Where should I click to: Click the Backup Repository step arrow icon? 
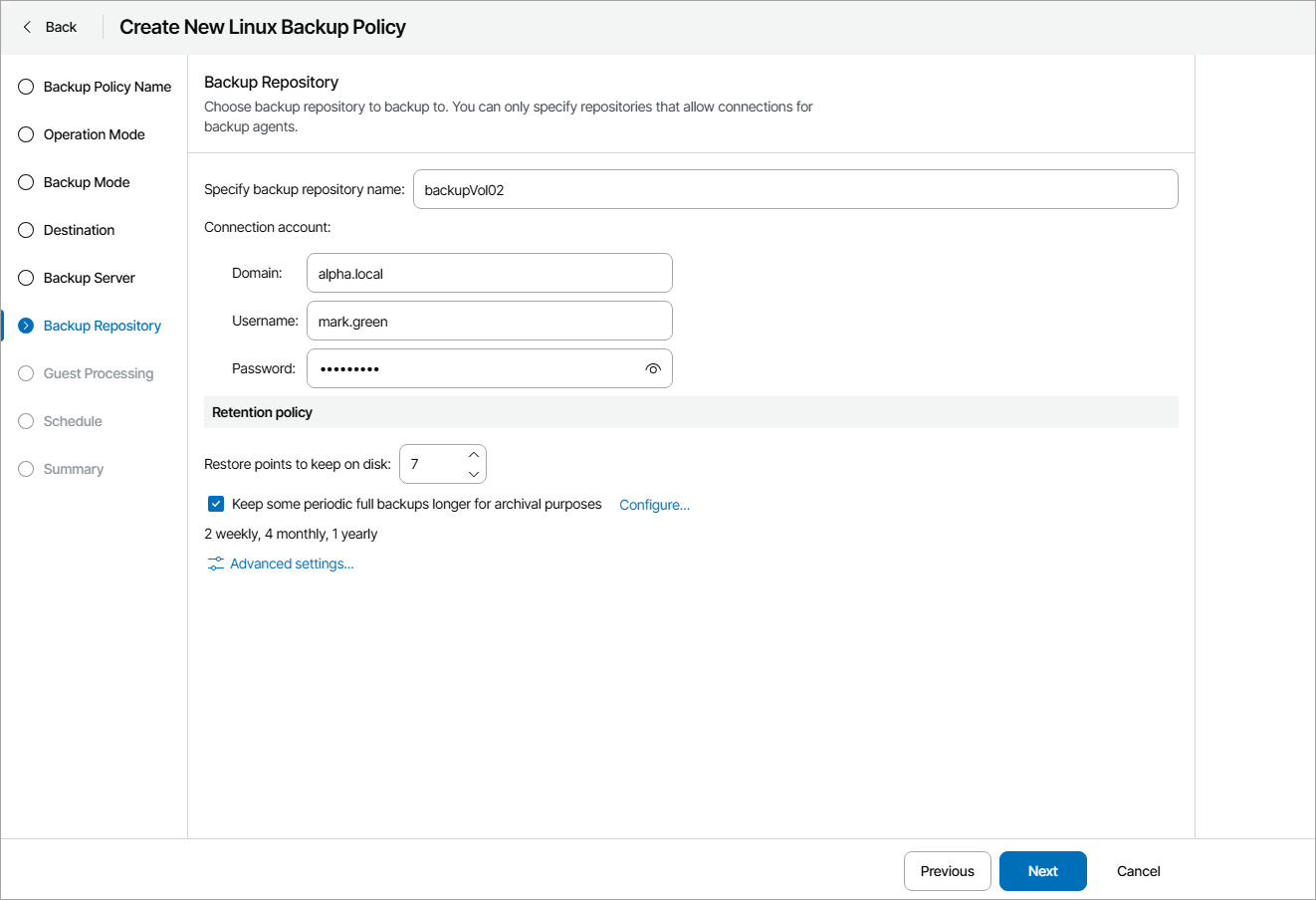point(26,326)
